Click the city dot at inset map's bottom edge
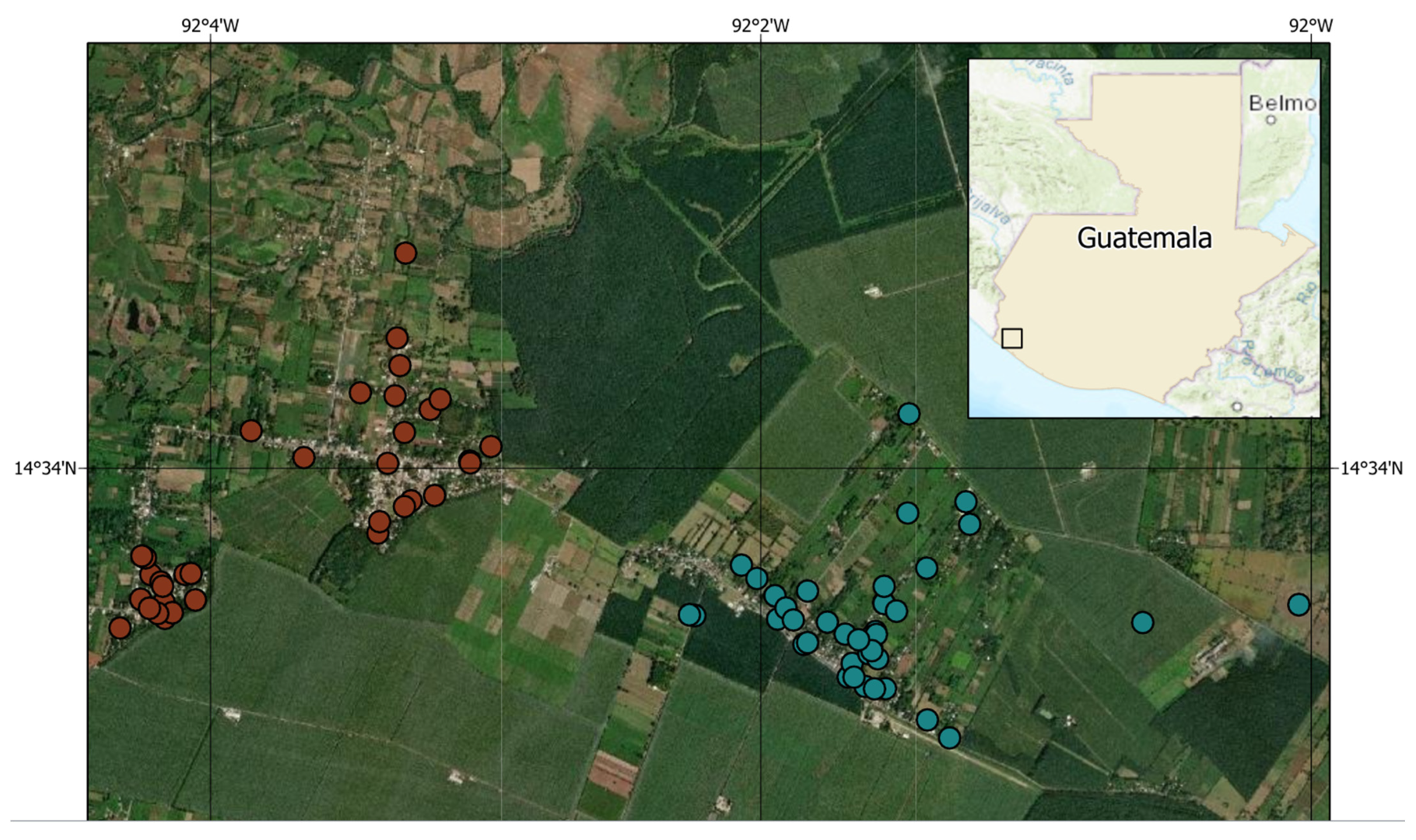 point(1237,407)
